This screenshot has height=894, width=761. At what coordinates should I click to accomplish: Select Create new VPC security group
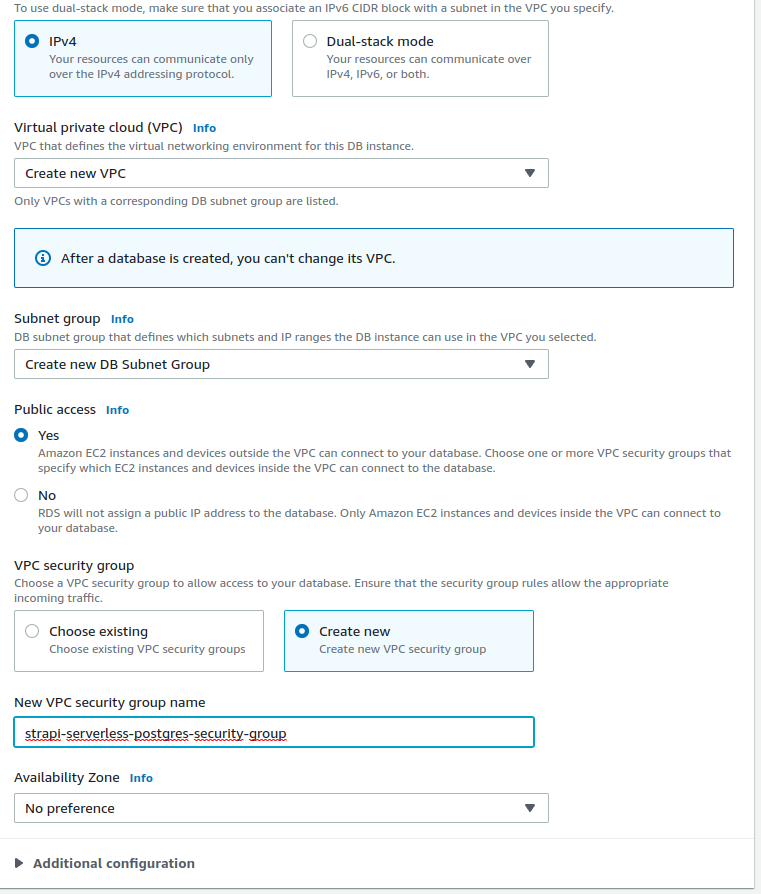tap(302, 631)
